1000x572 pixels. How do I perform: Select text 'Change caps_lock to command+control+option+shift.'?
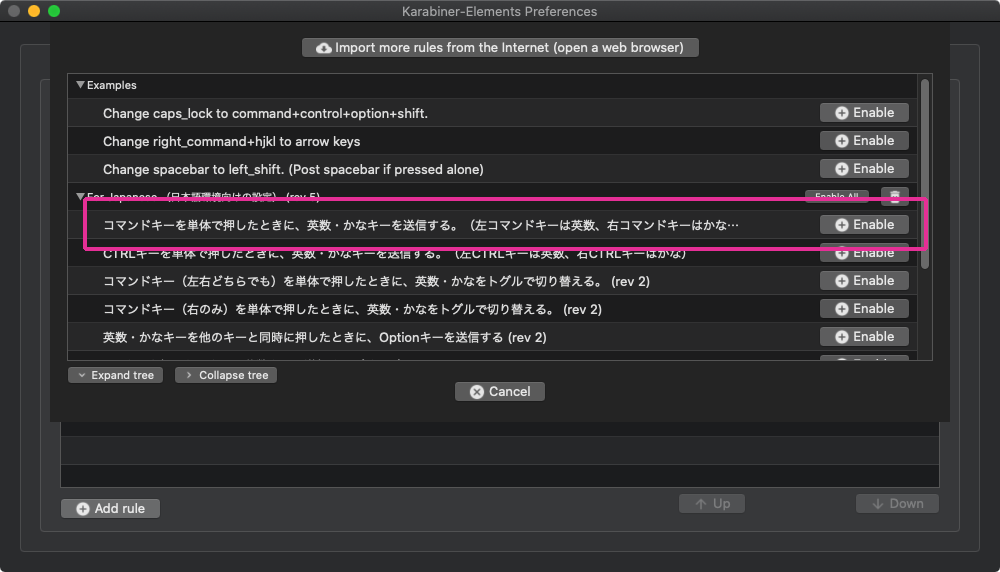pos(265,114)
